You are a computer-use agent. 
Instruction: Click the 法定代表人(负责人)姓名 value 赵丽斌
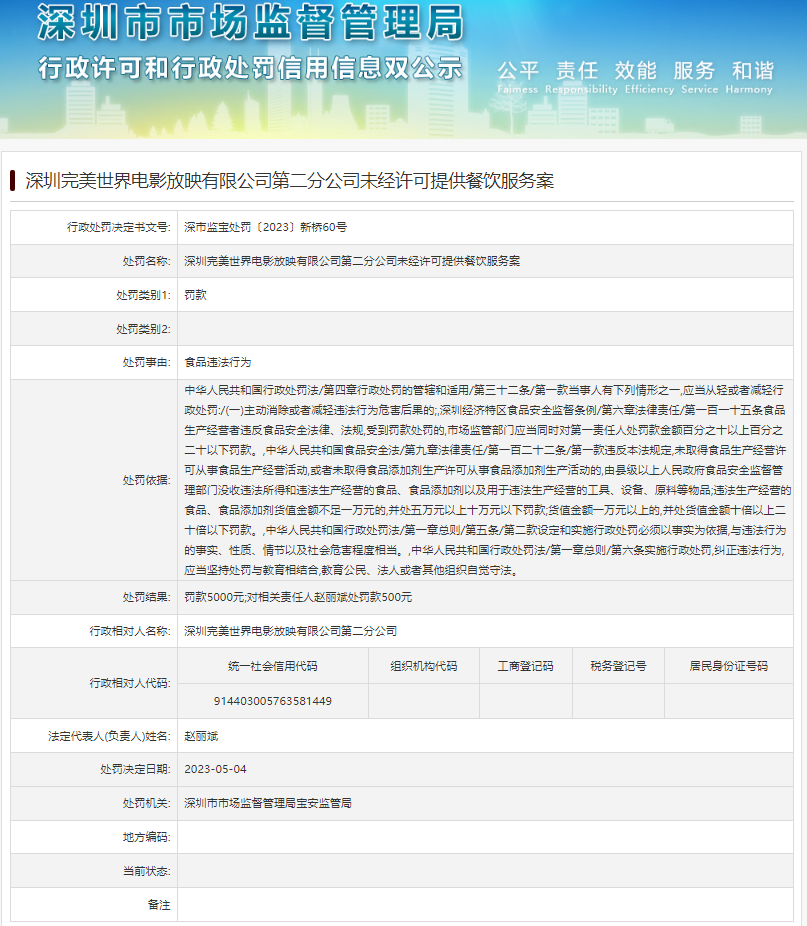[x=201, y=736]
